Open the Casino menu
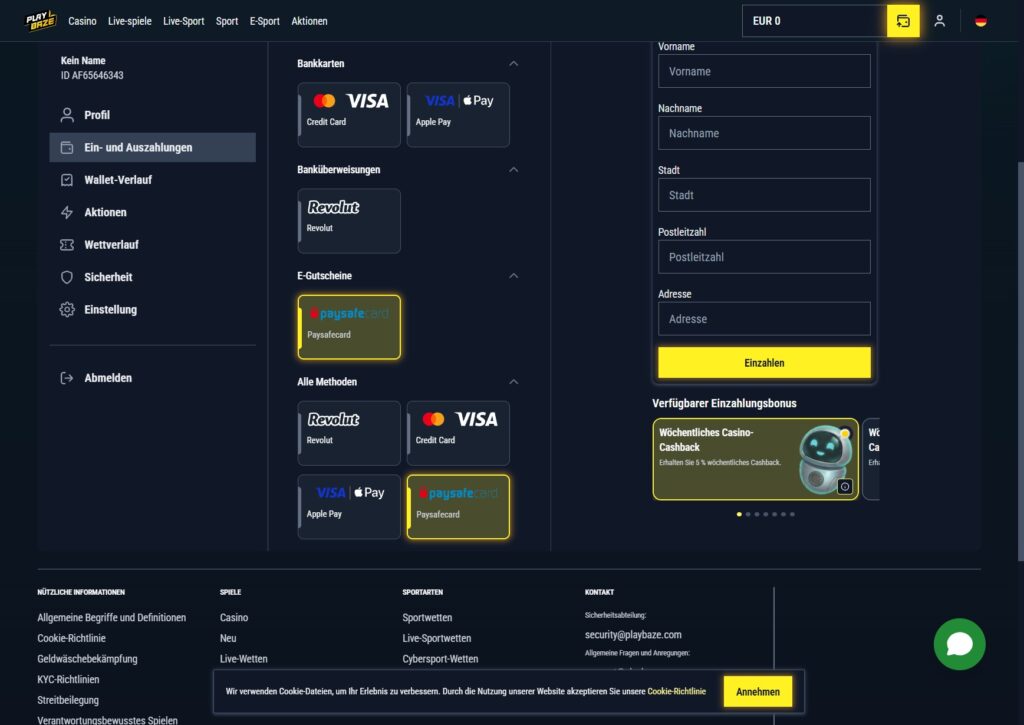This screenshot has width=1024, height=725. tap(82, 21)
